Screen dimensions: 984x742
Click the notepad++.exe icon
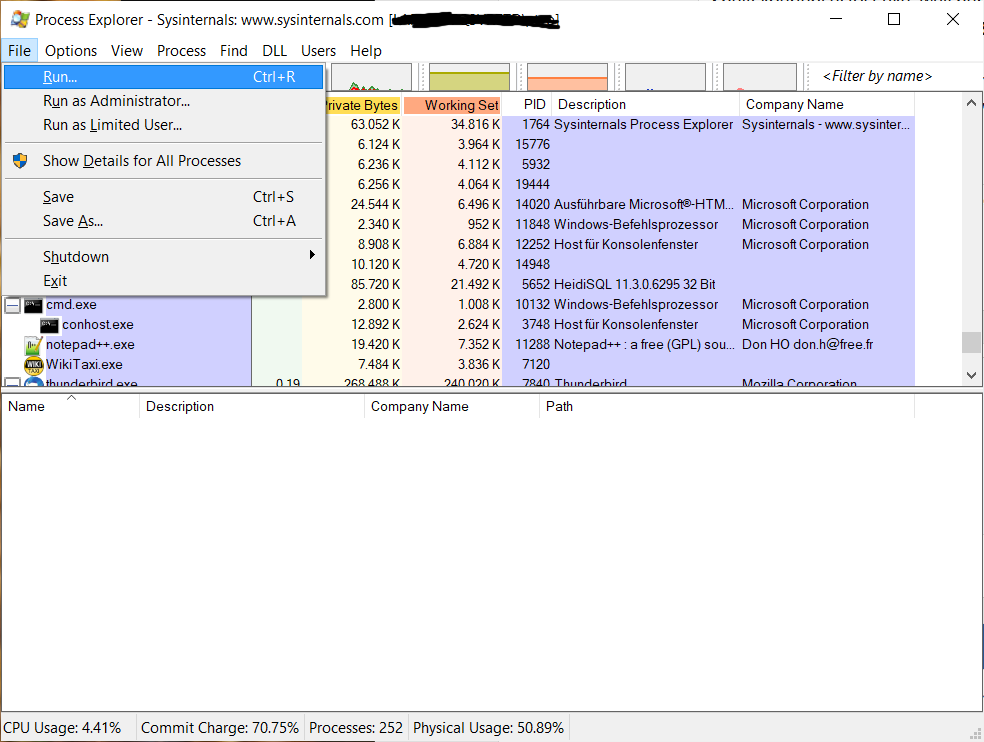pyautogui.click(x=33, y=345)
